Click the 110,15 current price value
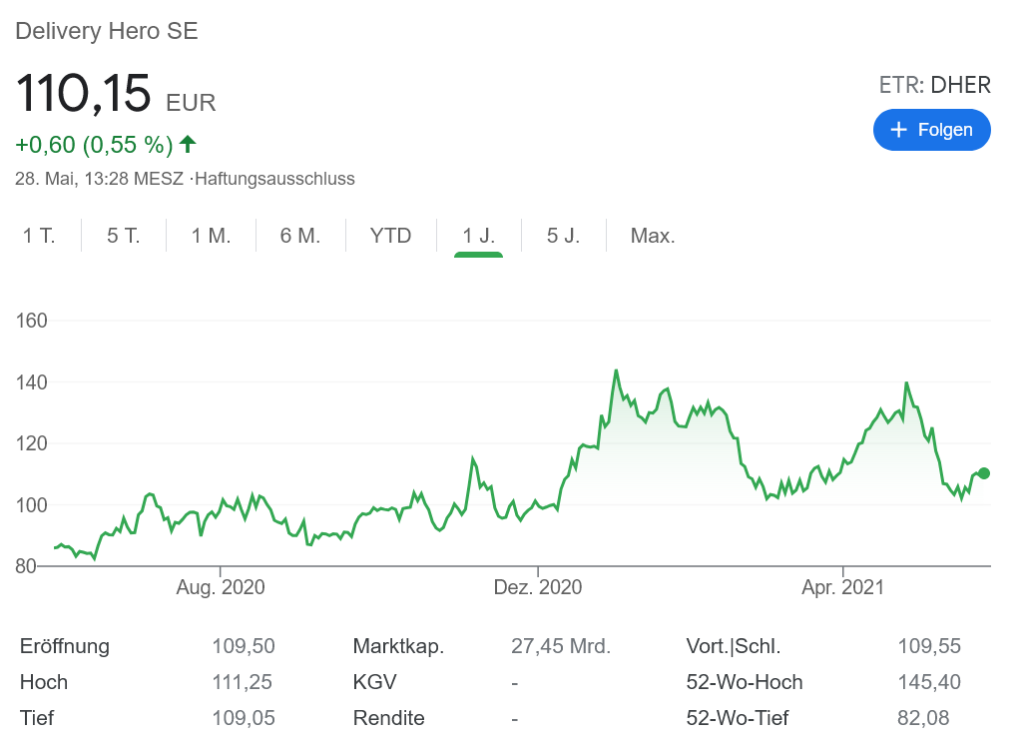 point(83,93)
